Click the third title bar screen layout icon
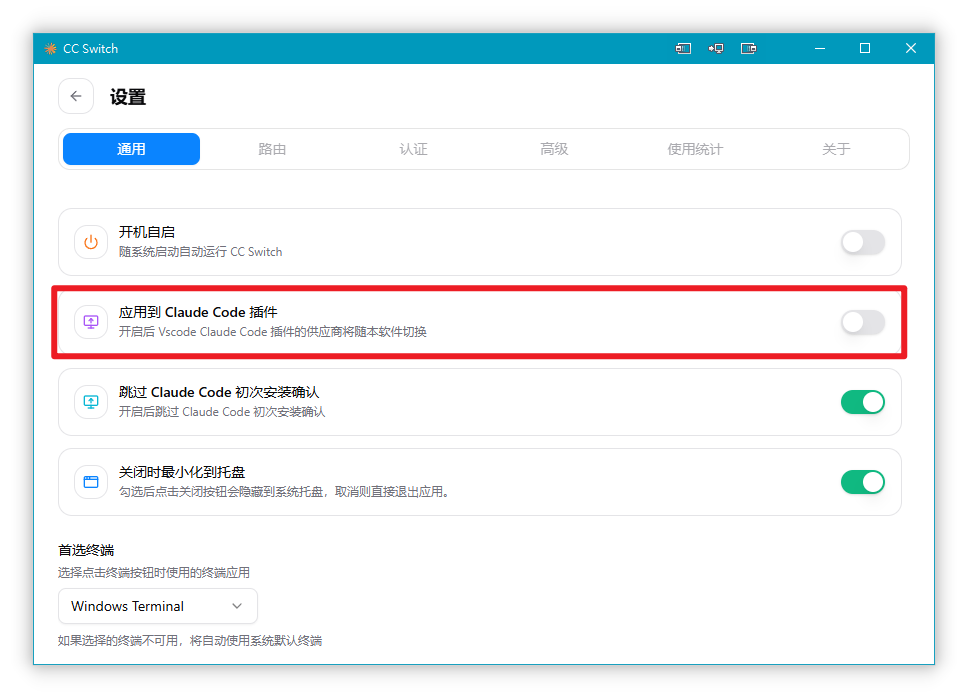The height and width of the screenshot is (698, 968). point(748,48)
